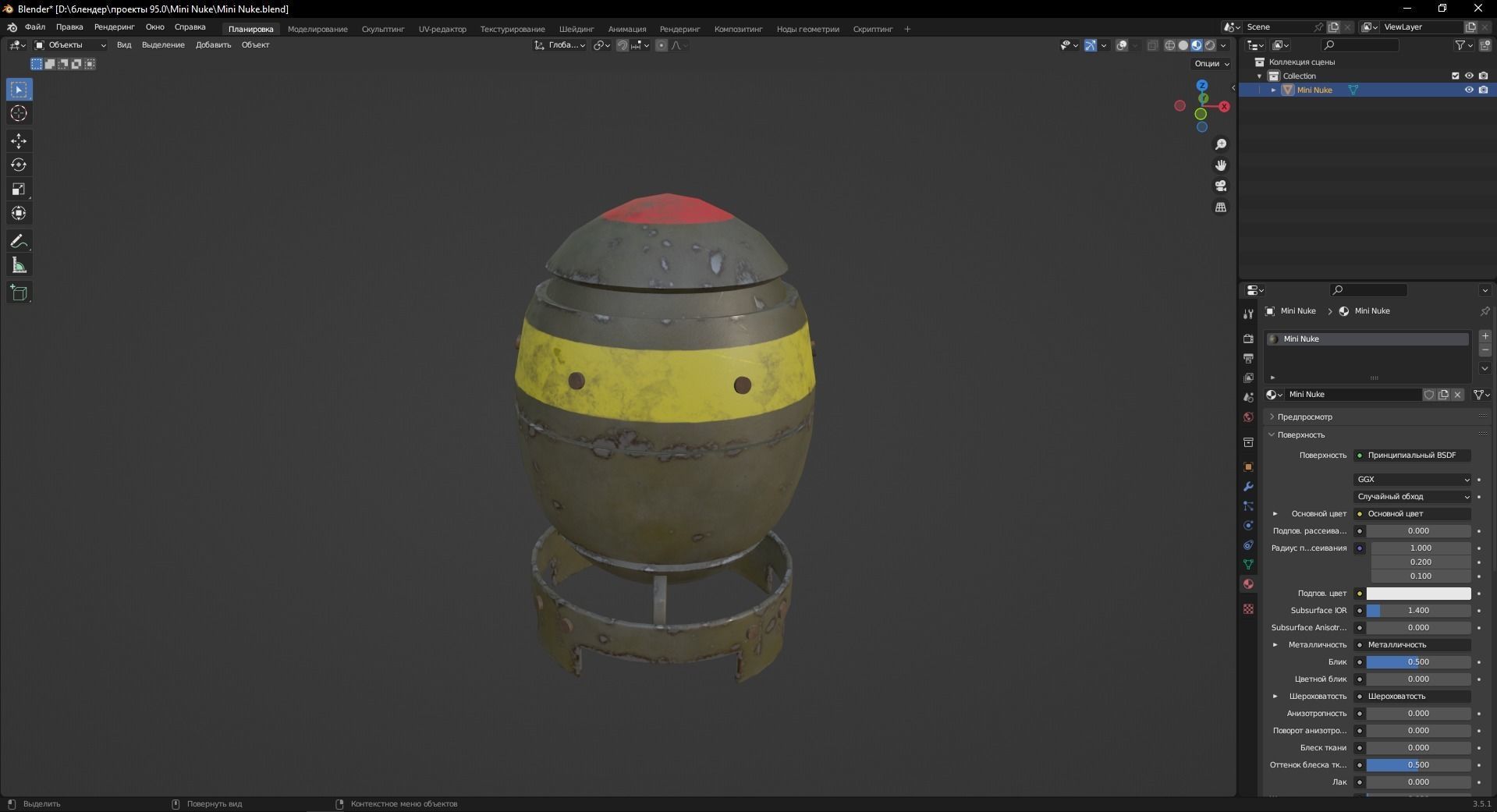Open the Particles properties tab
This screenshot has width=1497, height=812.
[x=1248, y=506]
